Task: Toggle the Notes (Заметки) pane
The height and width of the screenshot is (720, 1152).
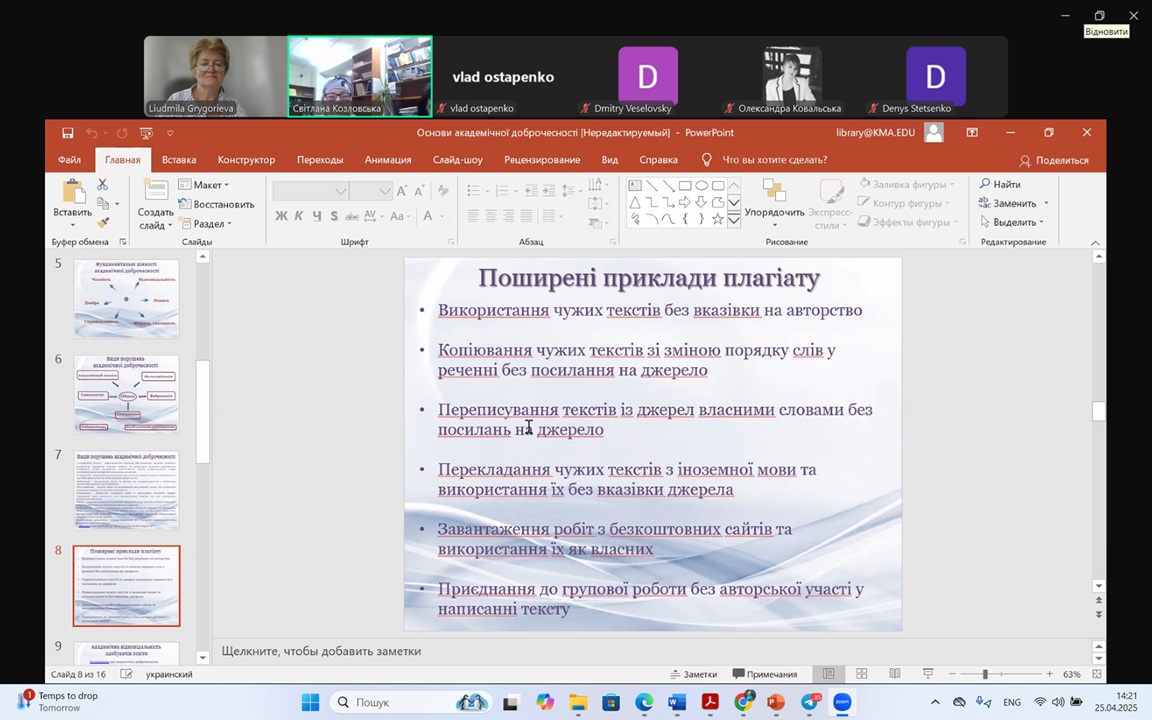Action: (694, 674)
